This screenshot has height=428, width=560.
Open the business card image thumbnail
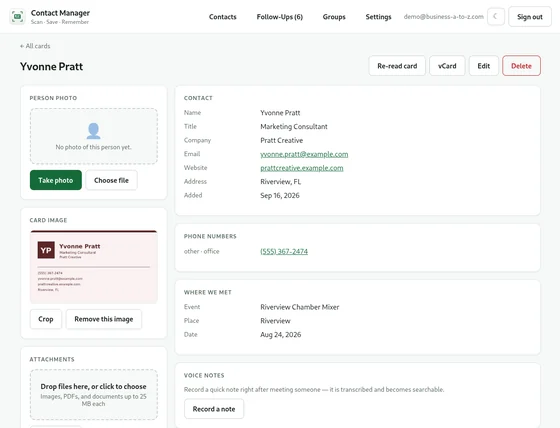94,267
